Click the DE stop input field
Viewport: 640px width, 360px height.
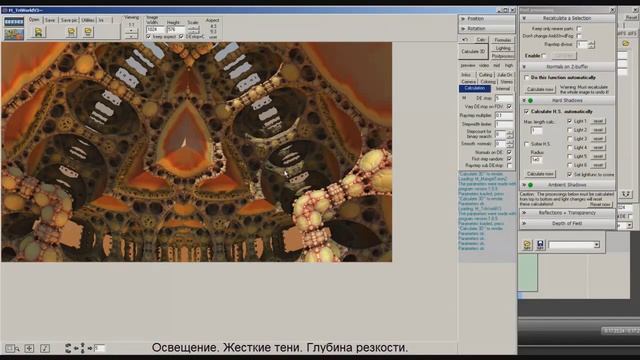tap(504, 98)
